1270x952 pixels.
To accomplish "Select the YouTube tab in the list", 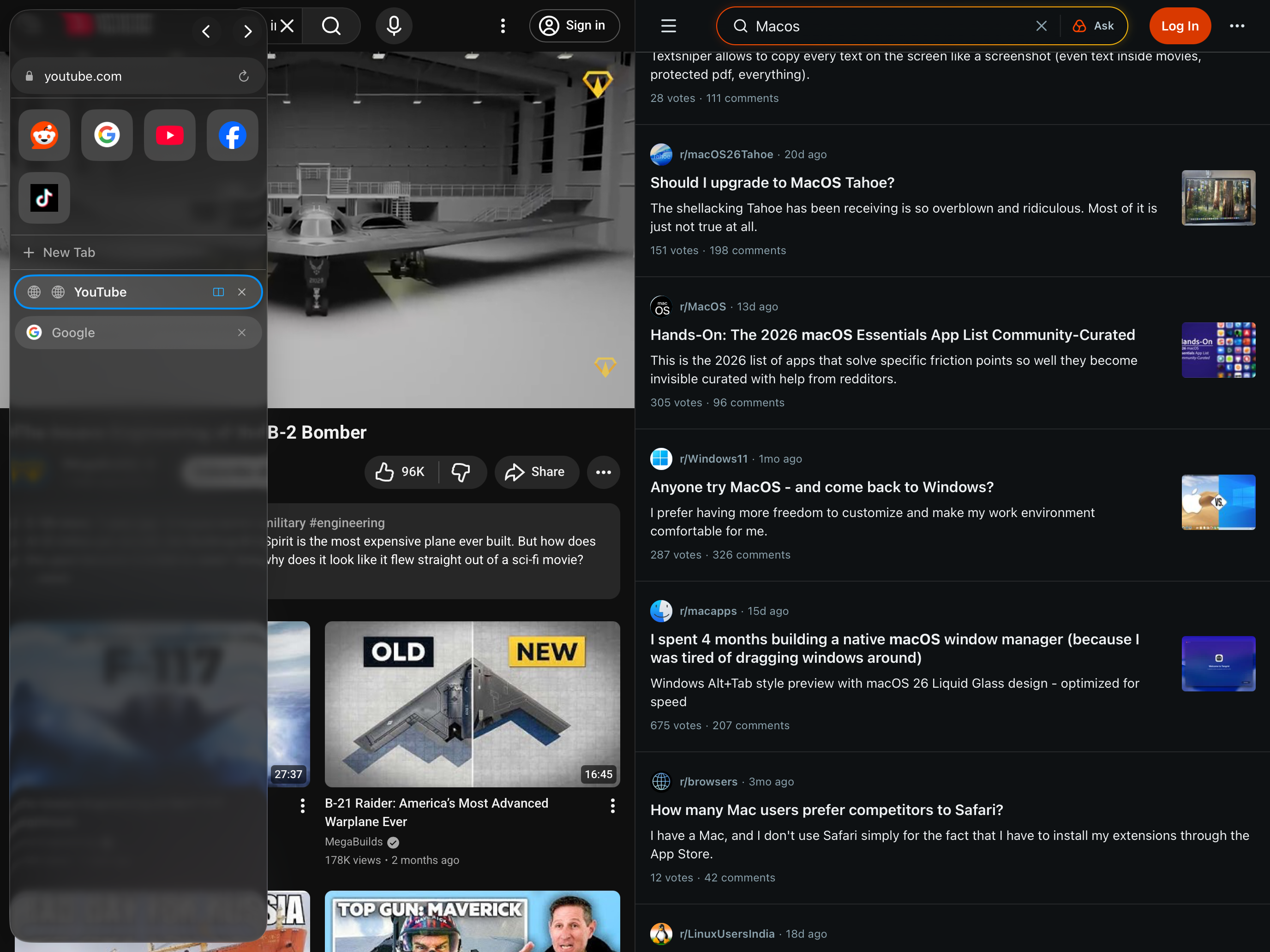I will [102, 292].
